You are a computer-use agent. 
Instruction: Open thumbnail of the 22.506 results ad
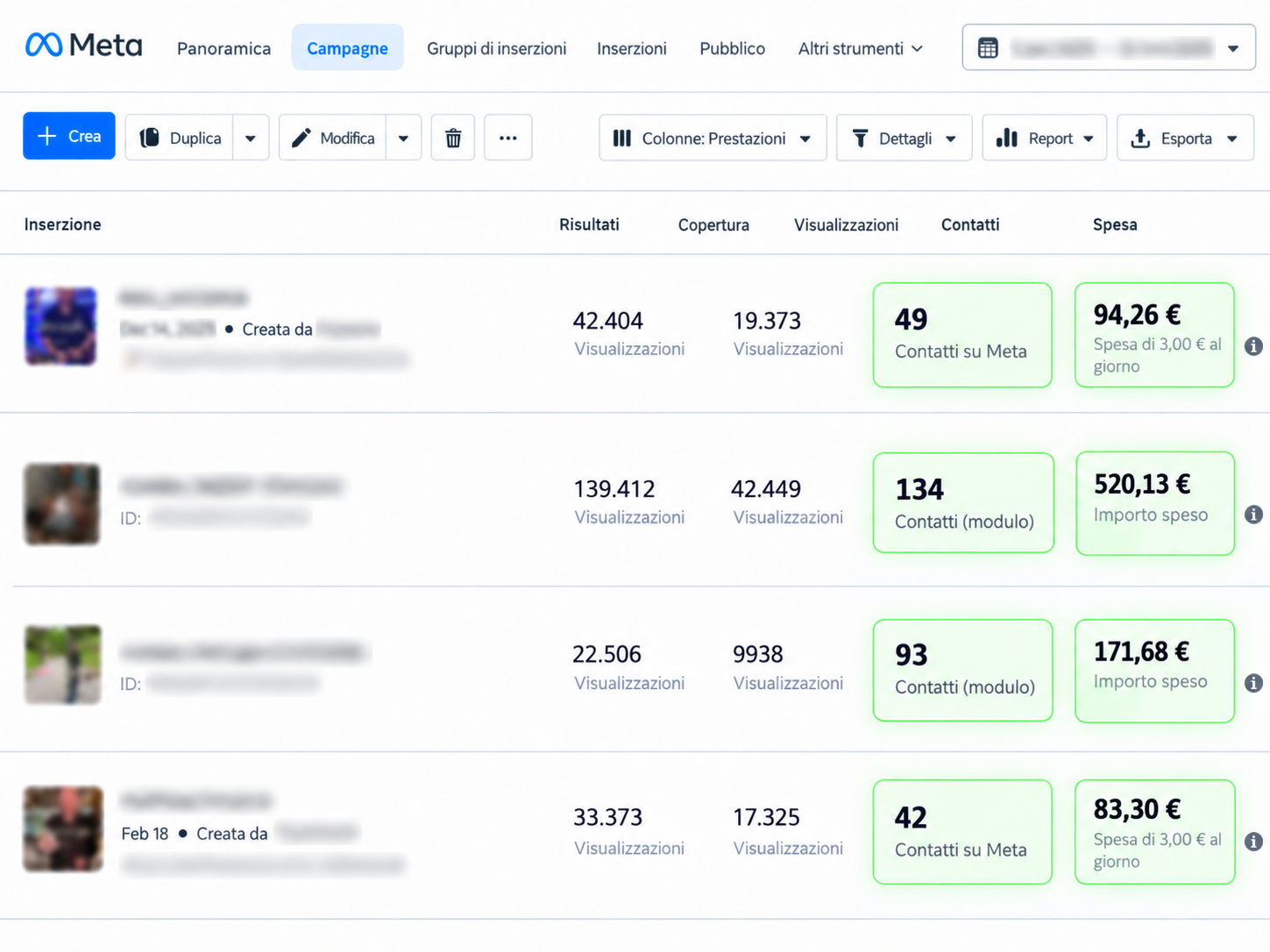(x=62, y=664)
